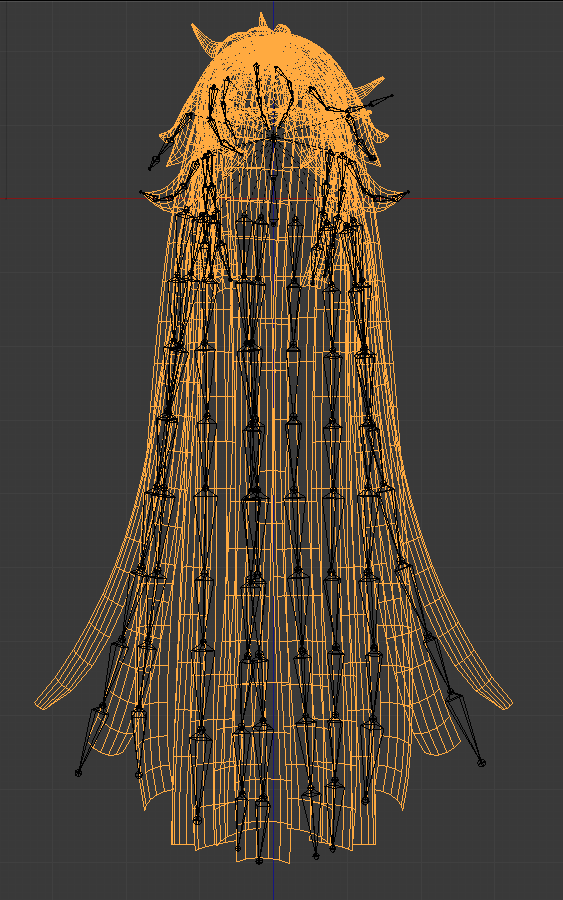The width and height of the screenshot is (563, 900).
Task: Select the long orange hair mesh wireframe
Action: click(x=274, y=437)
